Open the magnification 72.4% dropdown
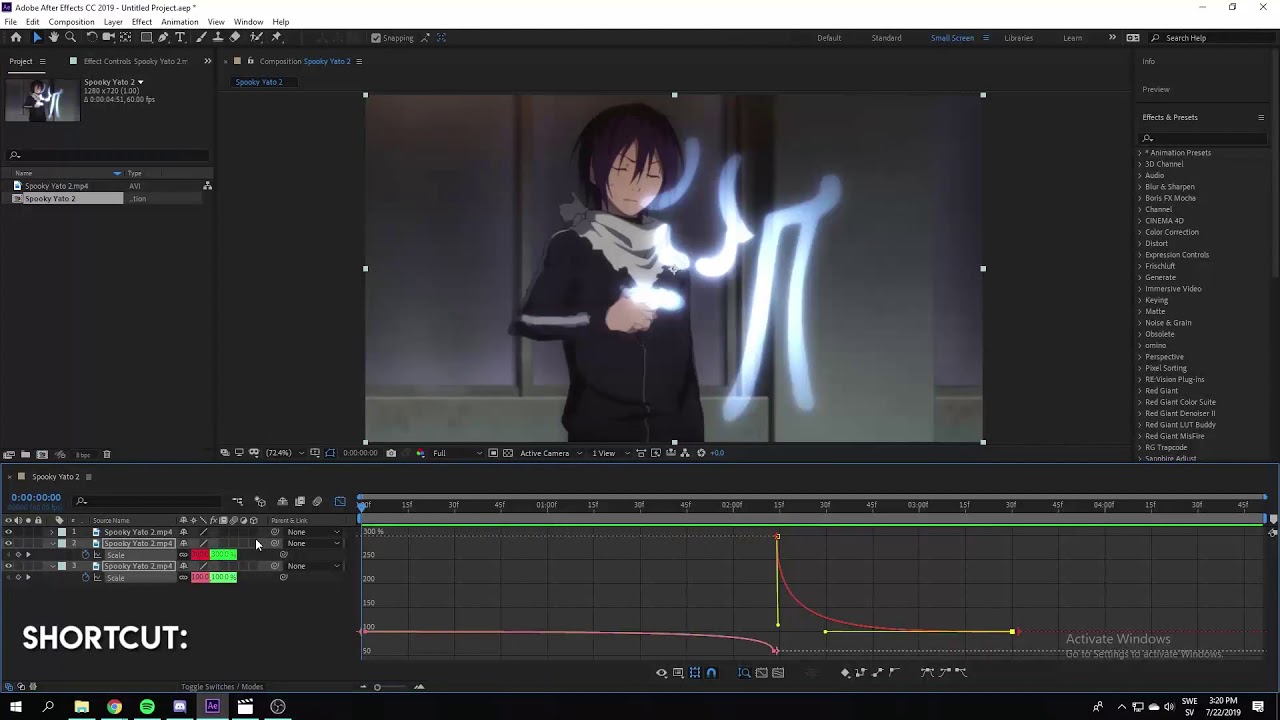 (283, 453)
